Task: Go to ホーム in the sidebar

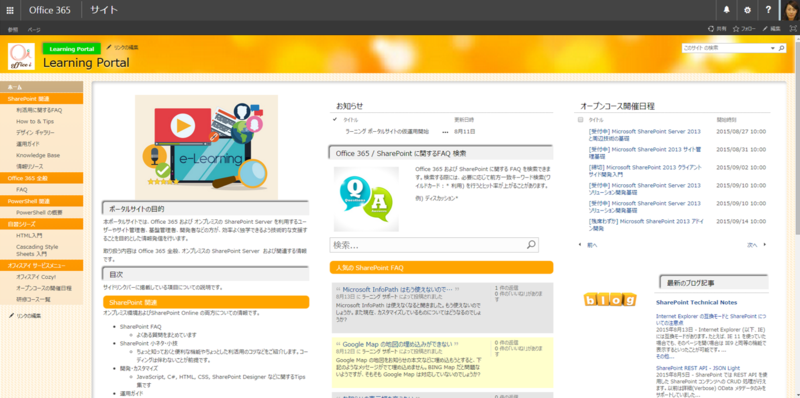Action: [x=15, y=87]
